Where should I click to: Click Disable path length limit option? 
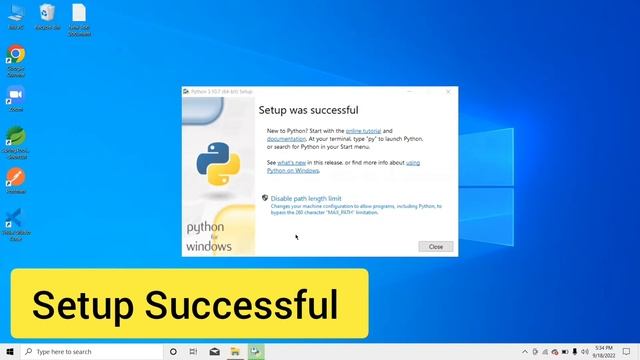tap(306, 198)
